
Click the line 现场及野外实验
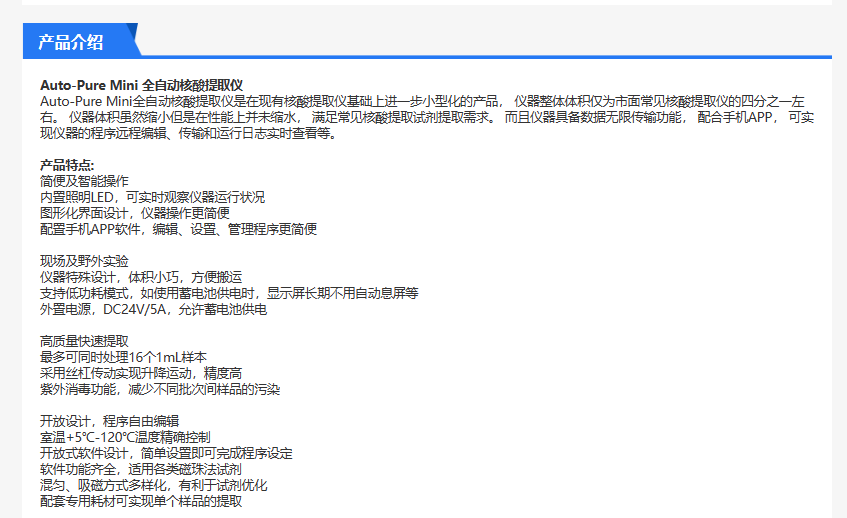coord(84,261)
